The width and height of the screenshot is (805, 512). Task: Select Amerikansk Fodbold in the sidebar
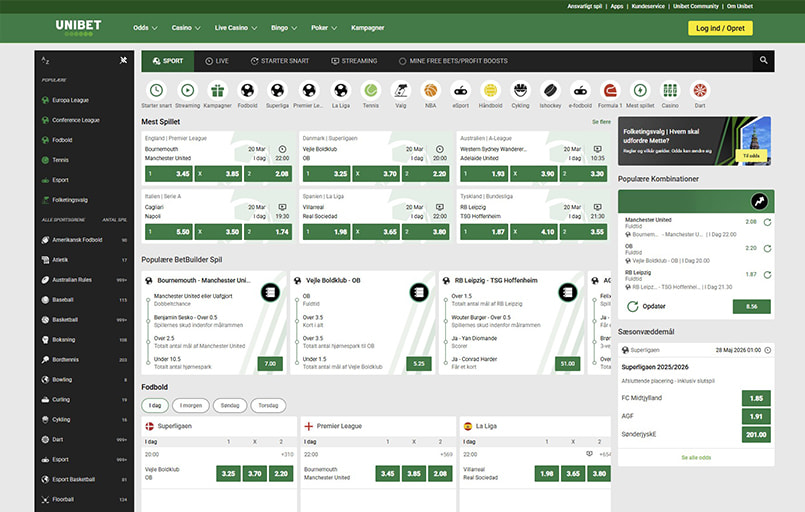(x=85, y=240)
